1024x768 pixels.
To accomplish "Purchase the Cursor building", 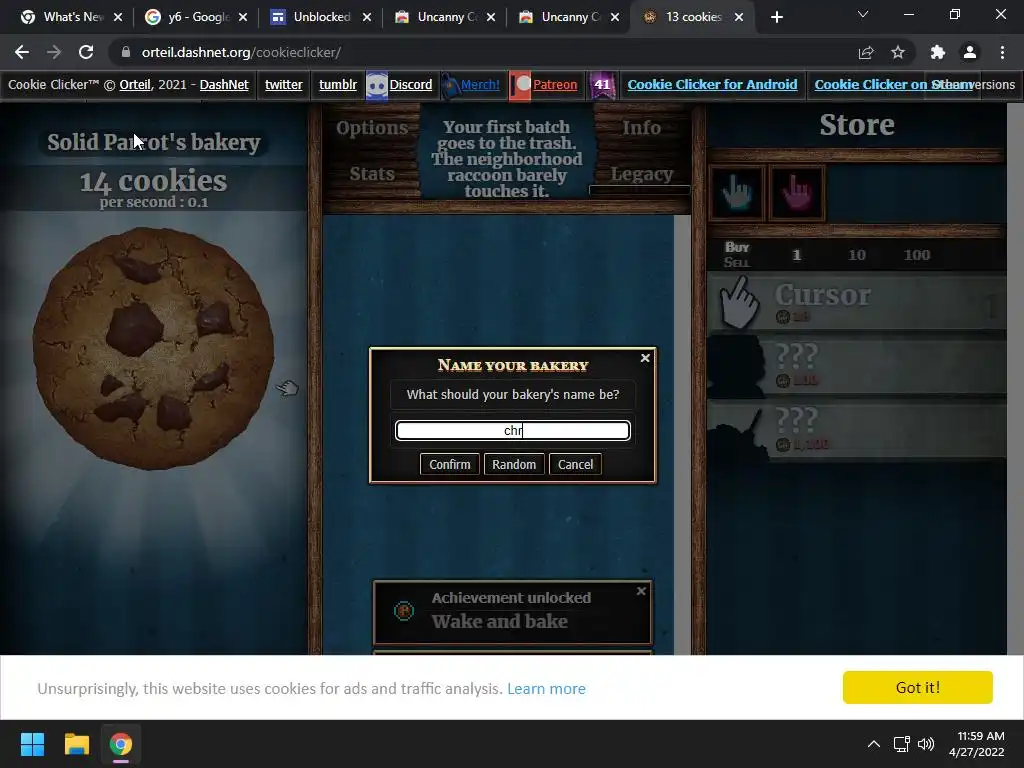I will point(856,302).
